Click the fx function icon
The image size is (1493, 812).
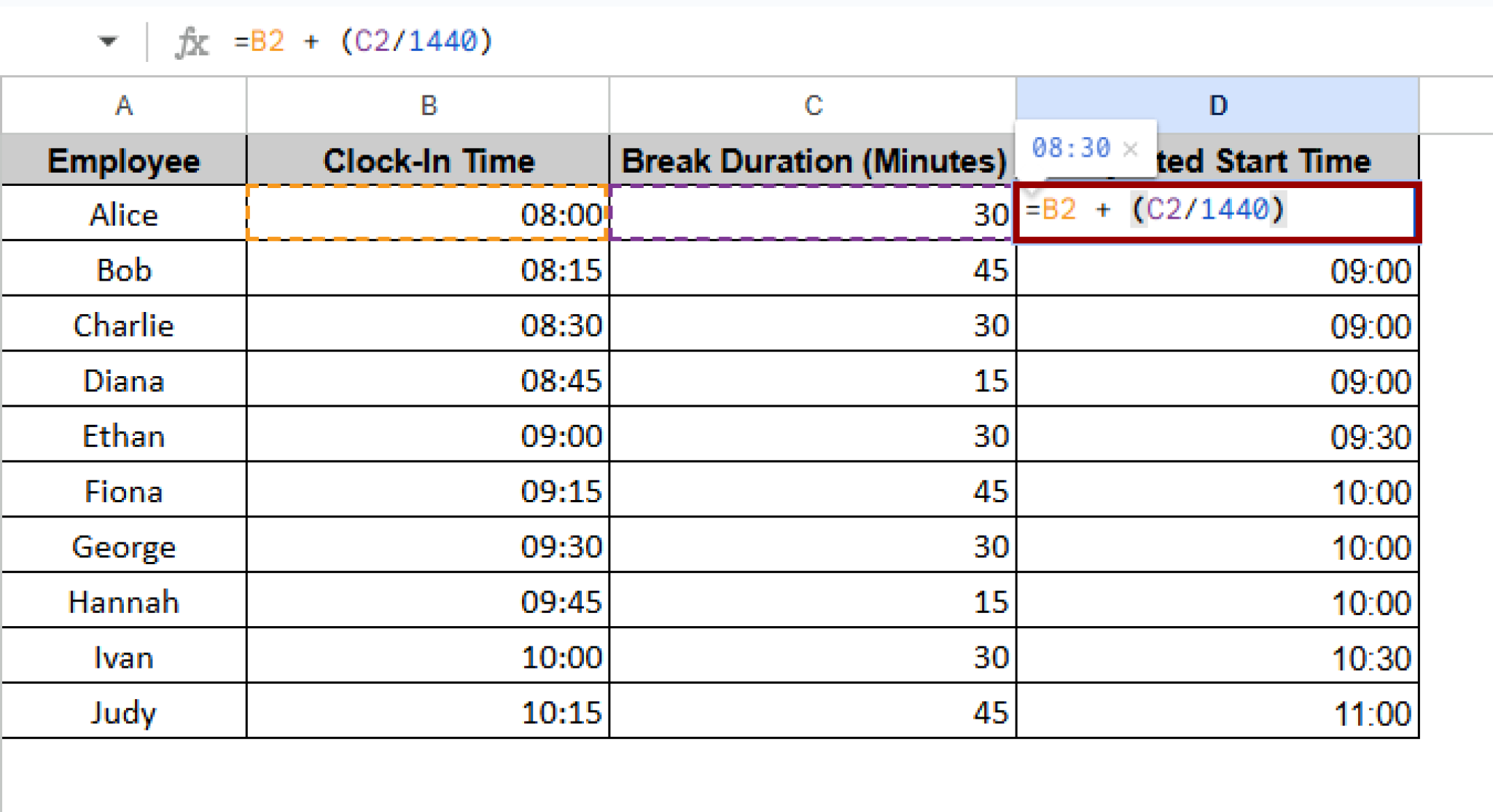point(191,40)
